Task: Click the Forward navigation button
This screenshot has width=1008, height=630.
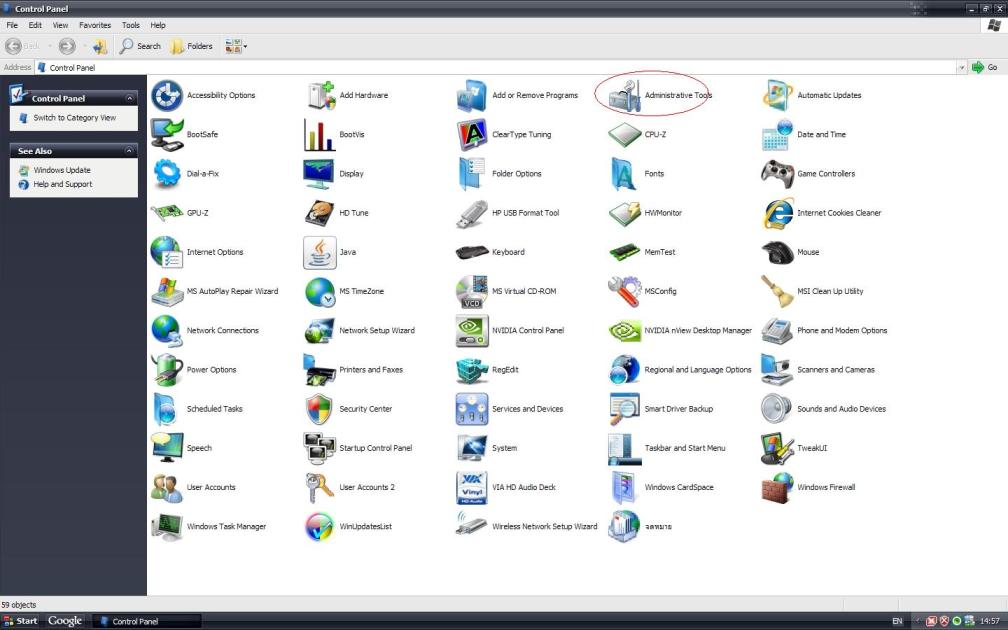Action: [67, 46]
